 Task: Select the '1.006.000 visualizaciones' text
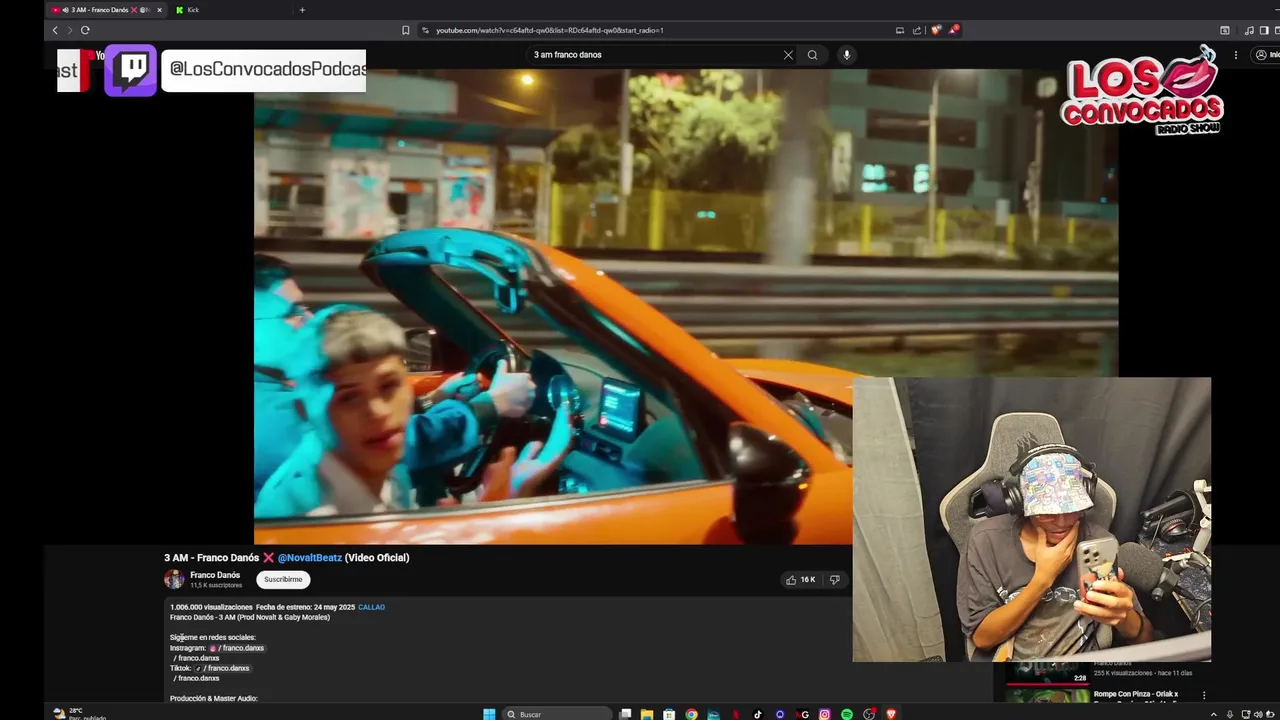coord(211,607)
